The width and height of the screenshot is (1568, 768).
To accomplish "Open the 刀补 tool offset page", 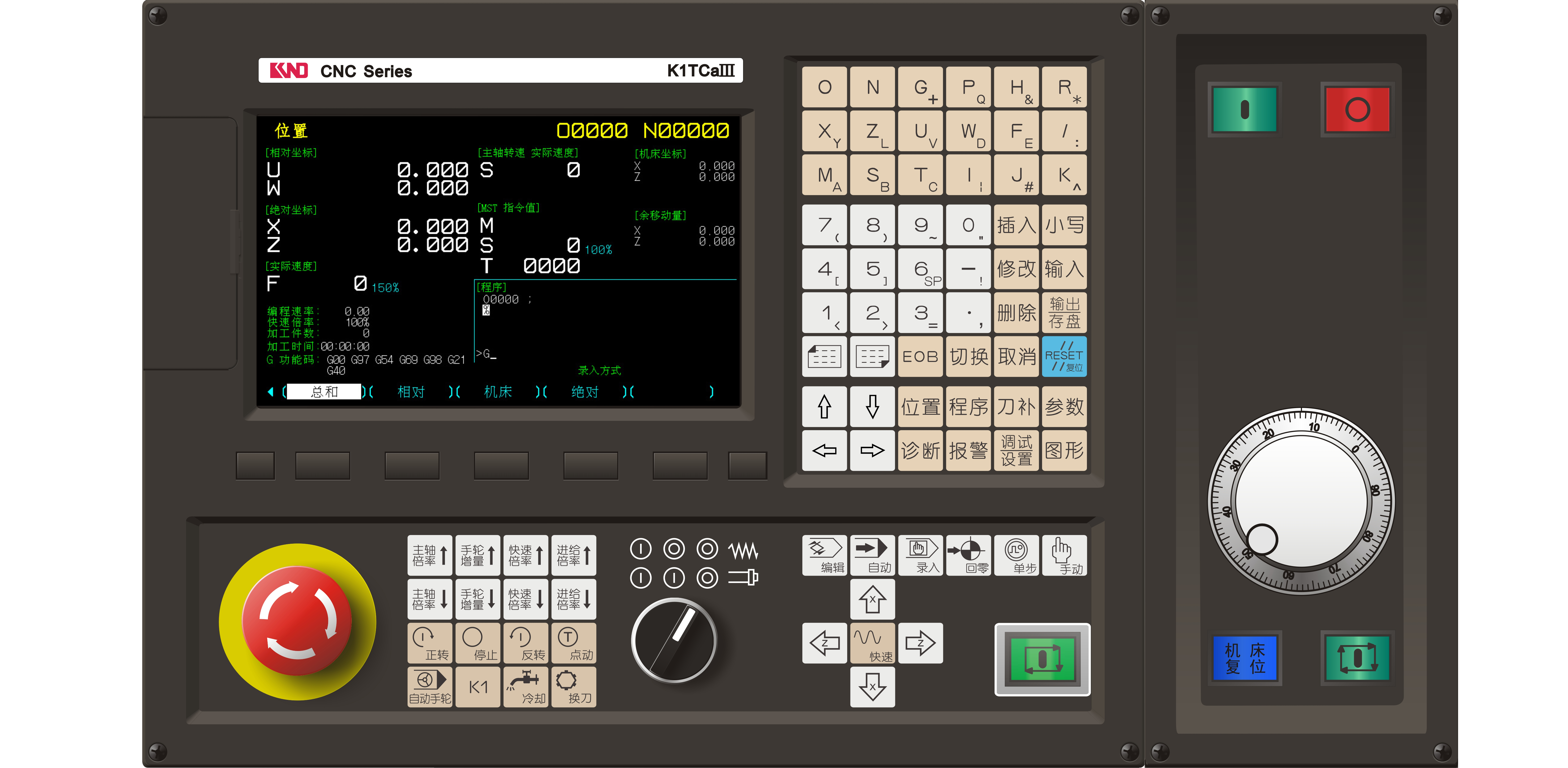I will click(x=1017, y=407).
